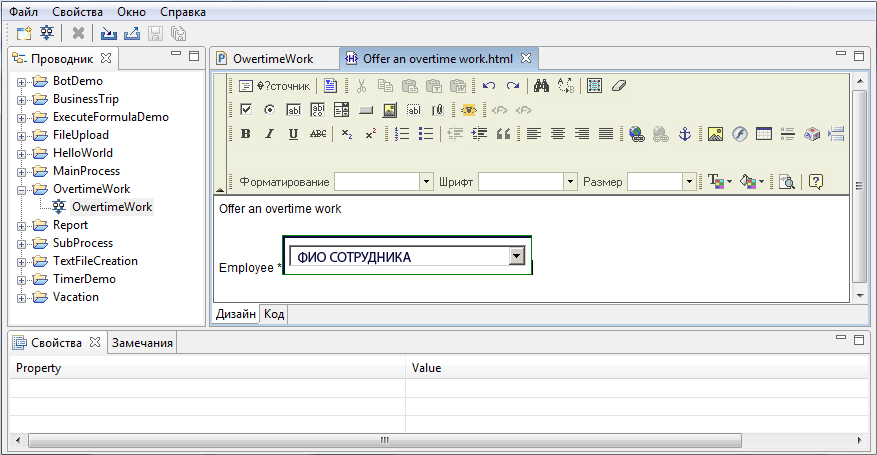The image size is (877, 455).
Task: Click the preview magnifier icon
Action: [x=786, y=182]
